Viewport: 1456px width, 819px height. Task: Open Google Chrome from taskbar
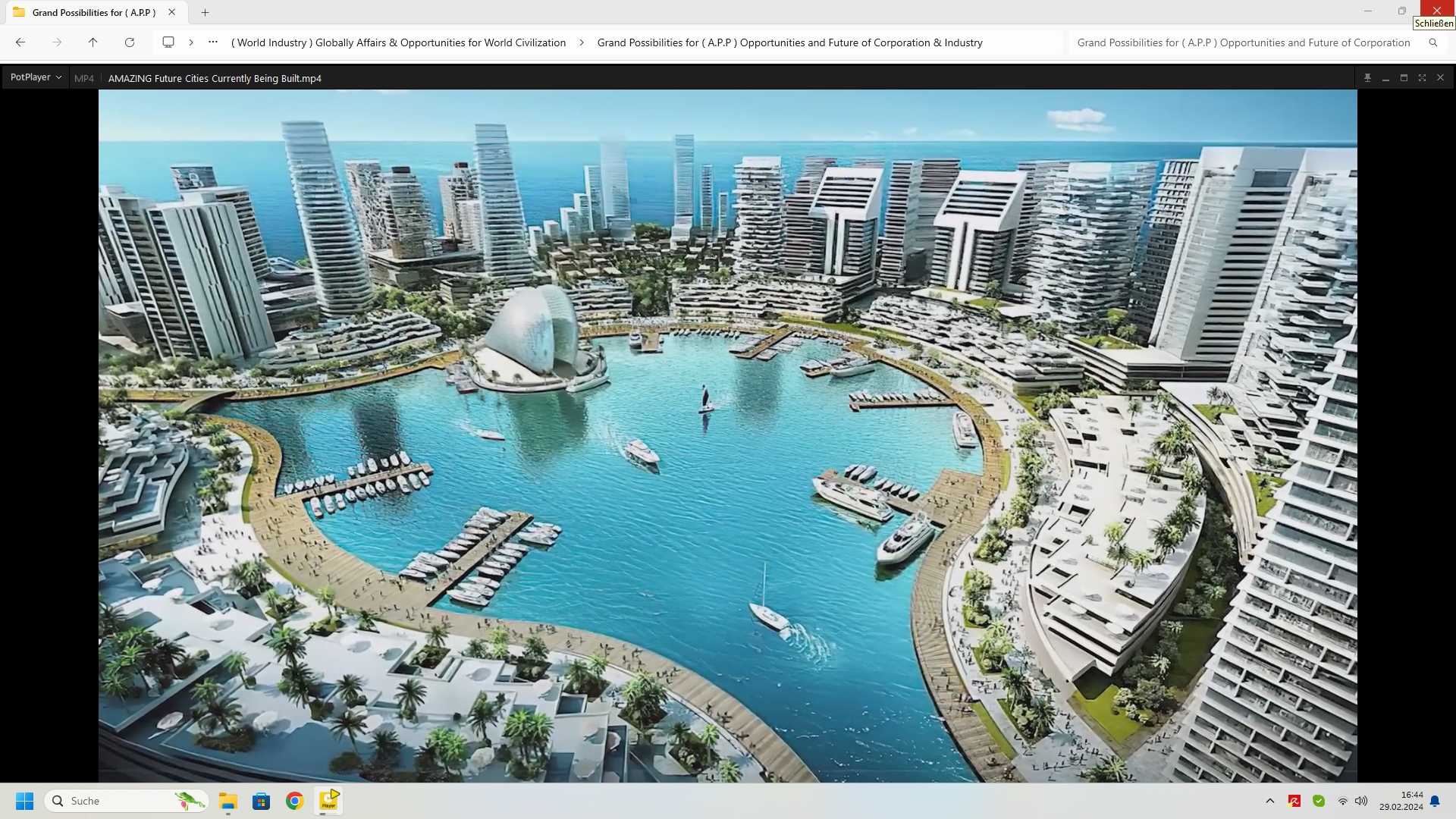[x=295, y=801]
